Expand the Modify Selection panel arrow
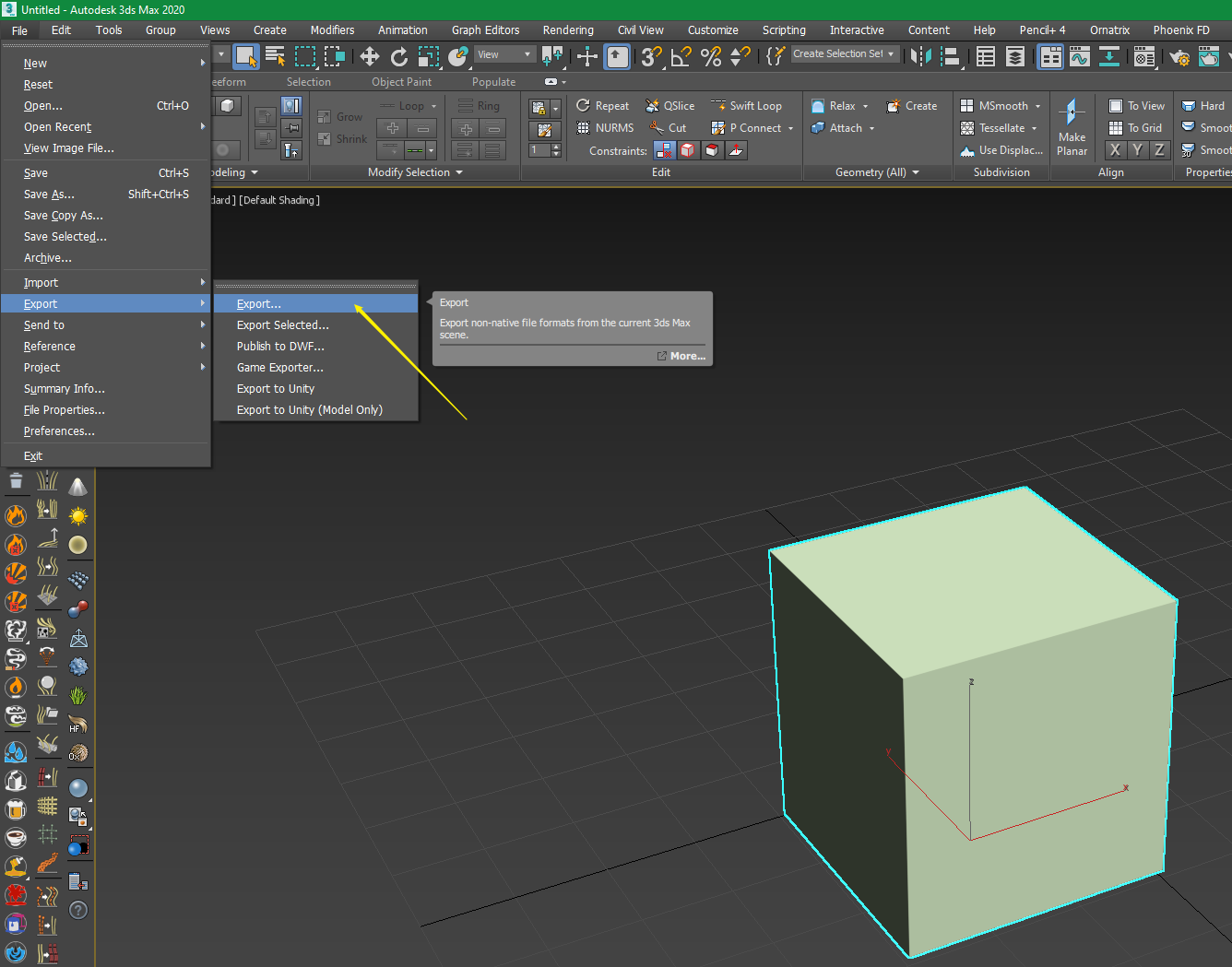The height and width of the screenshot is (967, 1232). coord(459,172)
